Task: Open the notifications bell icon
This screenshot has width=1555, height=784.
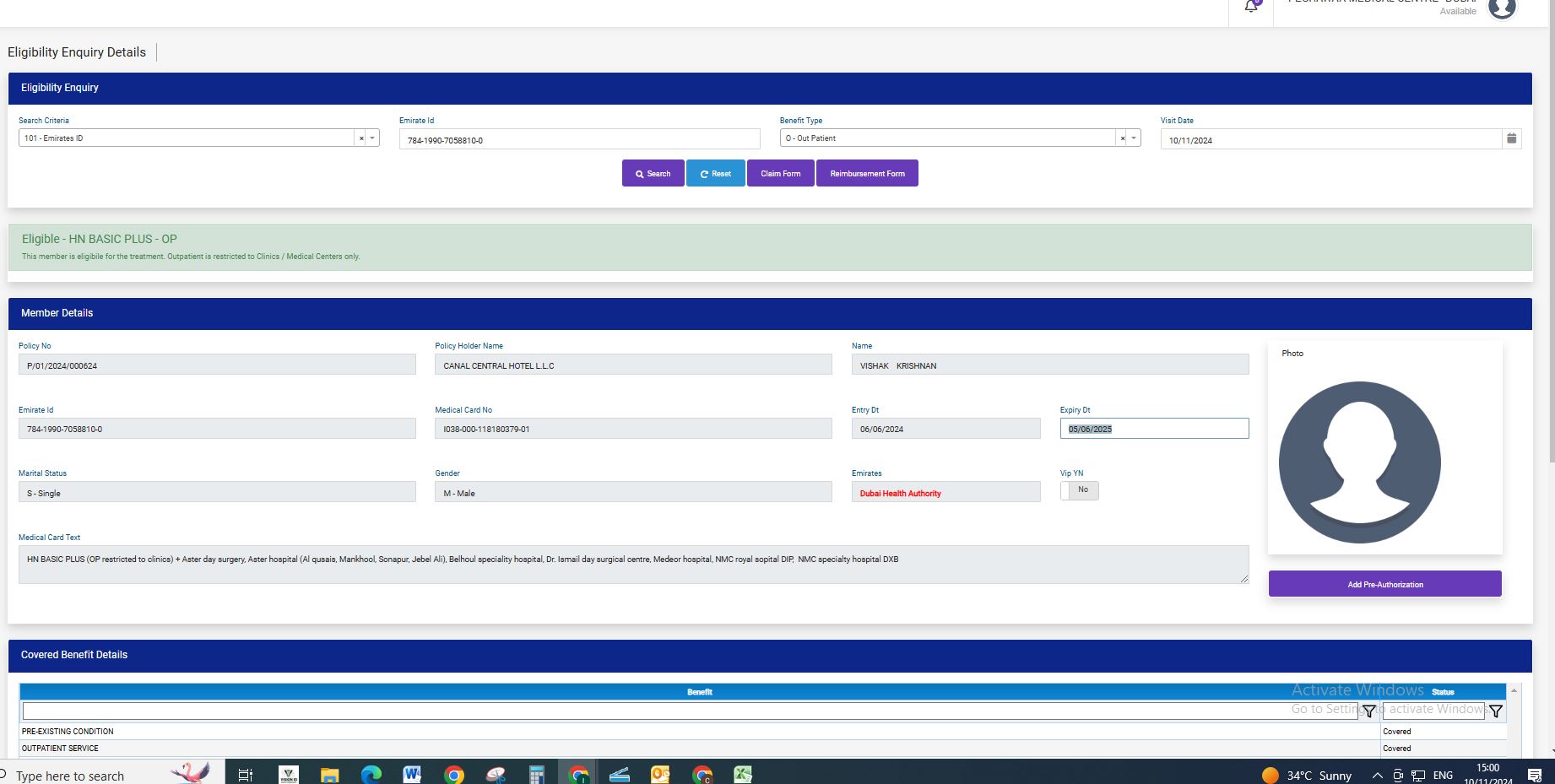Action: click(x=1251, y=8)
